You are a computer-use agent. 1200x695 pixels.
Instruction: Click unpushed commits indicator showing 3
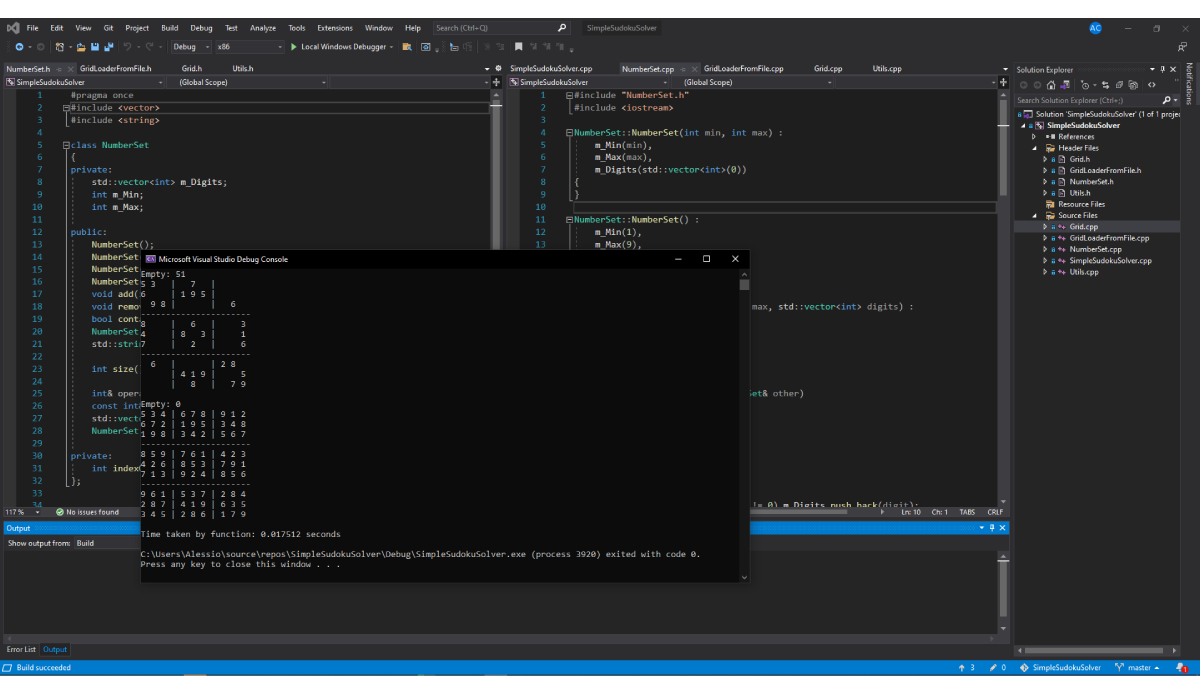pyautogui.click(x=965, y=668)
